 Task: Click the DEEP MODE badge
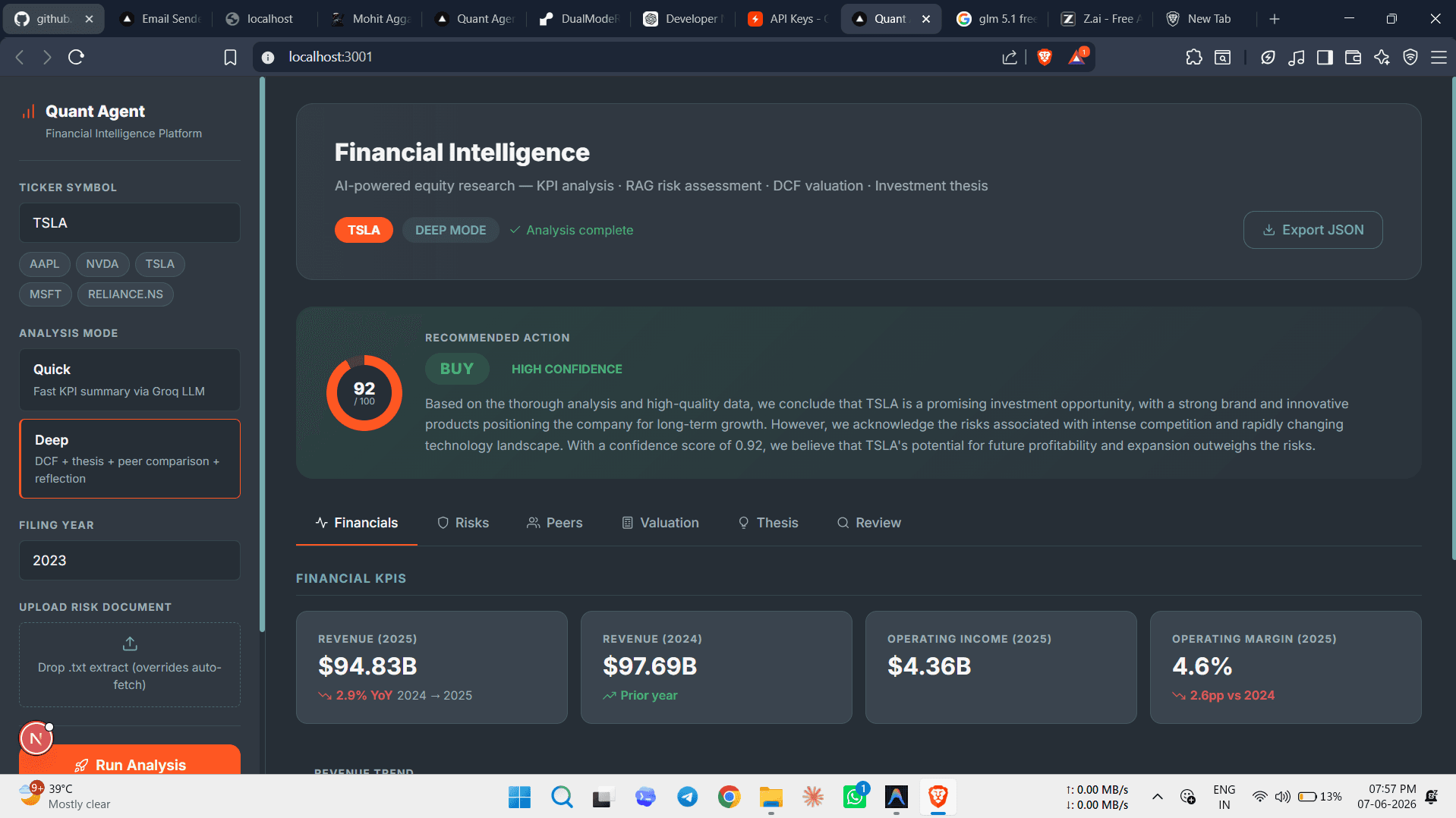[x=450, y=230]
